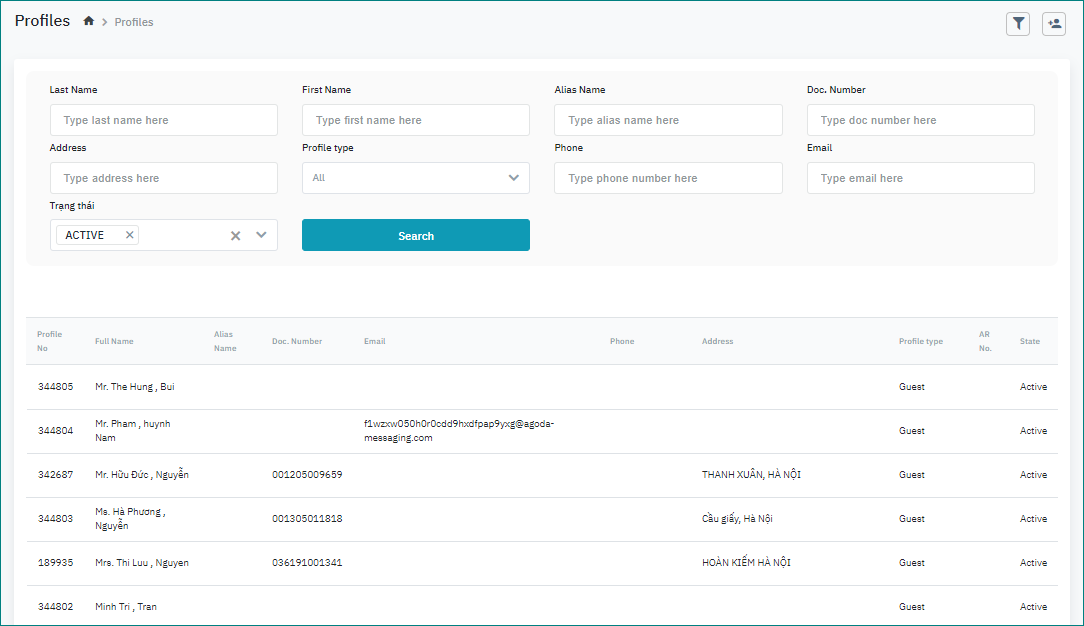Focus the First Name text box
1084x626 pixels.
(415, 120)
